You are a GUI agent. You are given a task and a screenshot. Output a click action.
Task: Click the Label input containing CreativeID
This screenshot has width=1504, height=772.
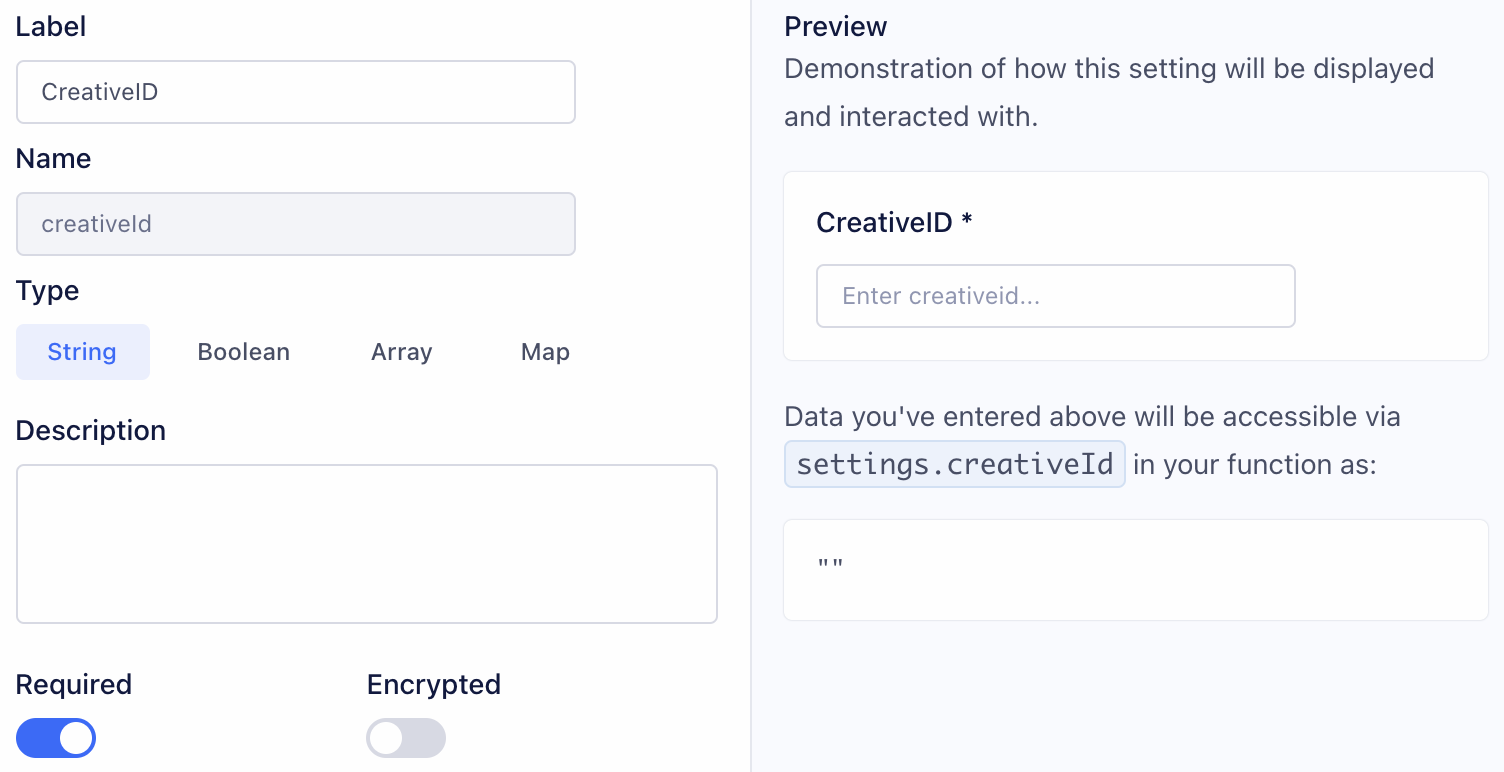pyautogui.click(x=296, y=92)
